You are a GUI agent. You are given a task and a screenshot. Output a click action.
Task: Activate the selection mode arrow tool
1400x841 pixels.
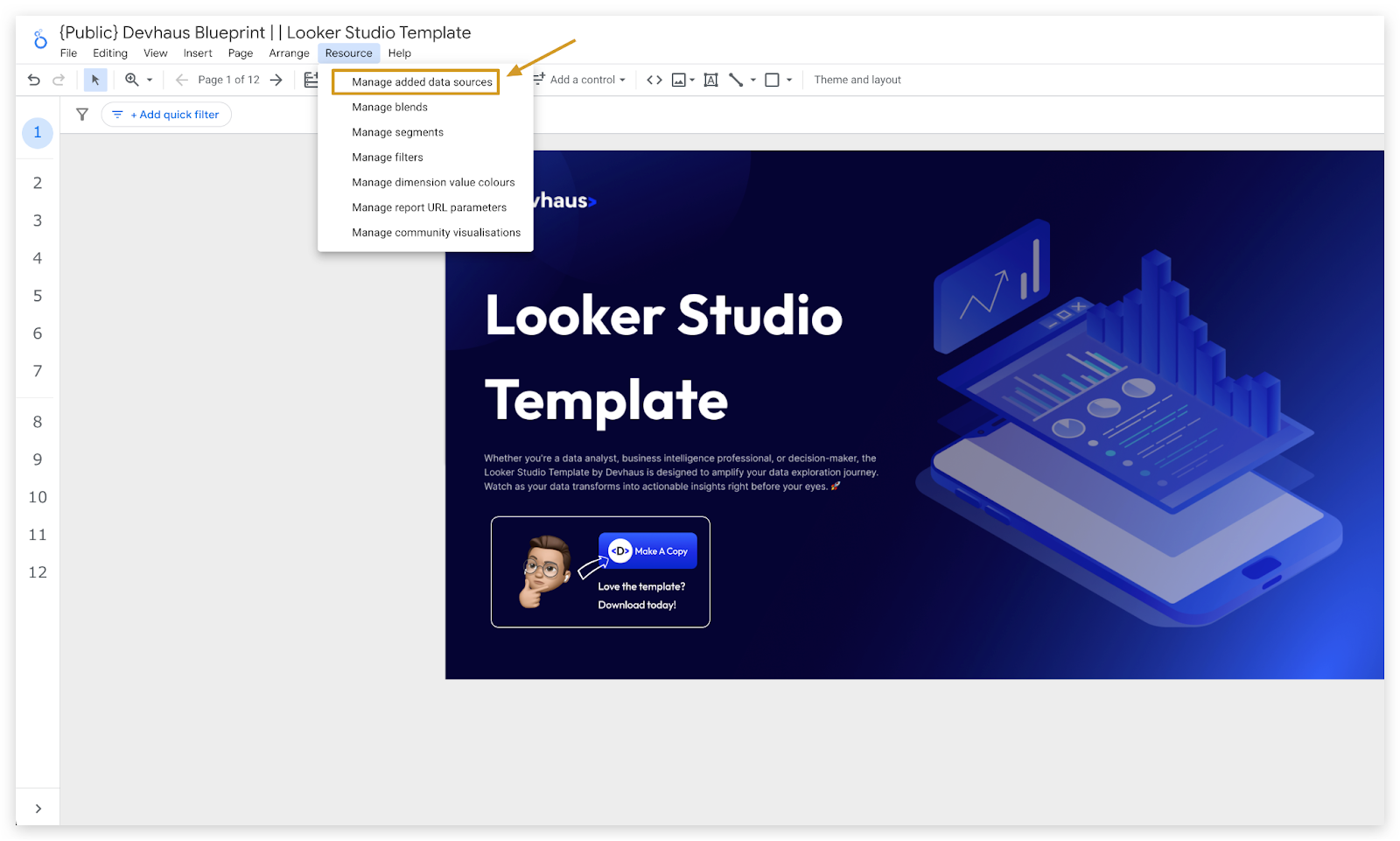click(x=95, y=80)
